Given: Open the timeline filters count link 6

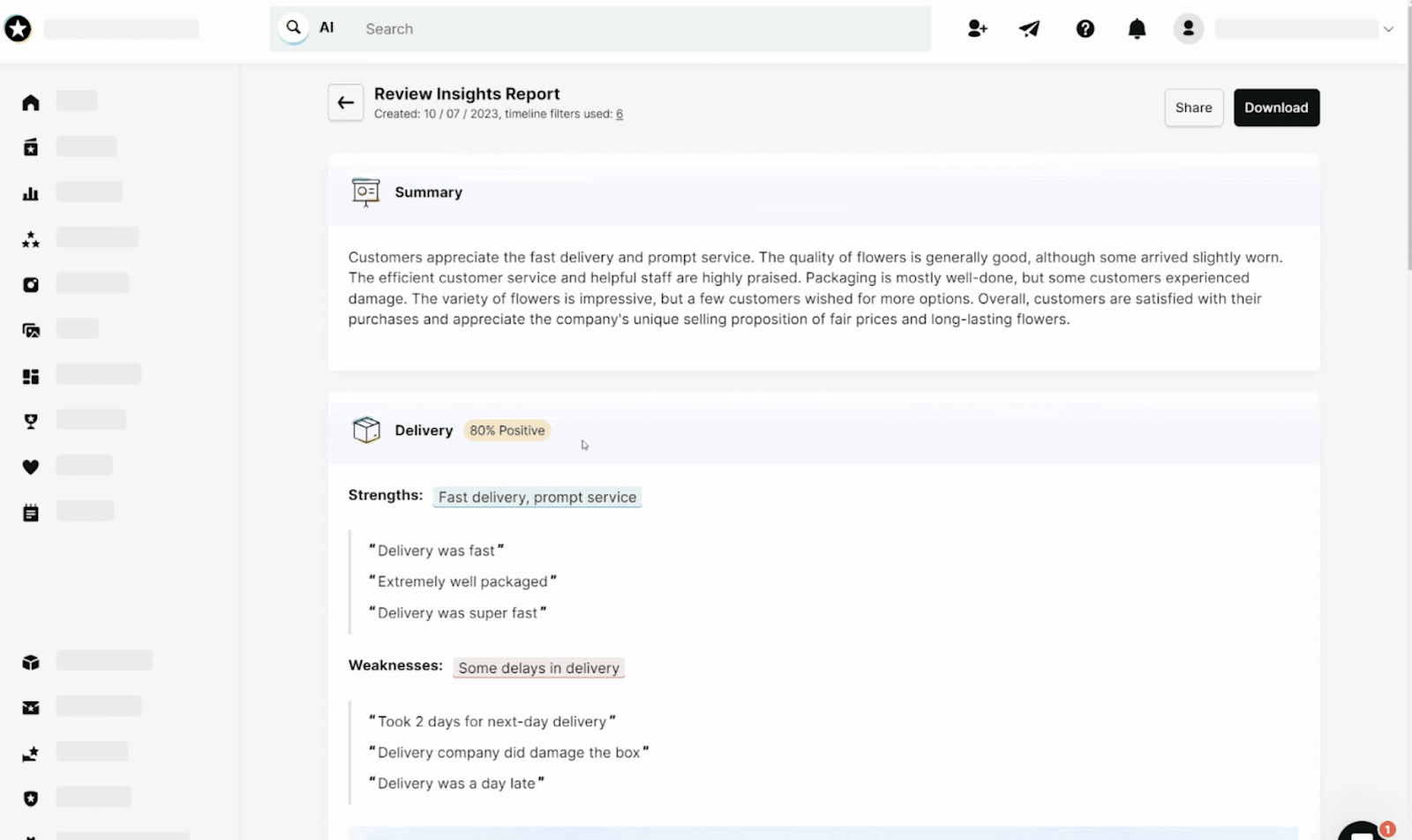Looking at the screenshot, I should click(x=620, y=114).
